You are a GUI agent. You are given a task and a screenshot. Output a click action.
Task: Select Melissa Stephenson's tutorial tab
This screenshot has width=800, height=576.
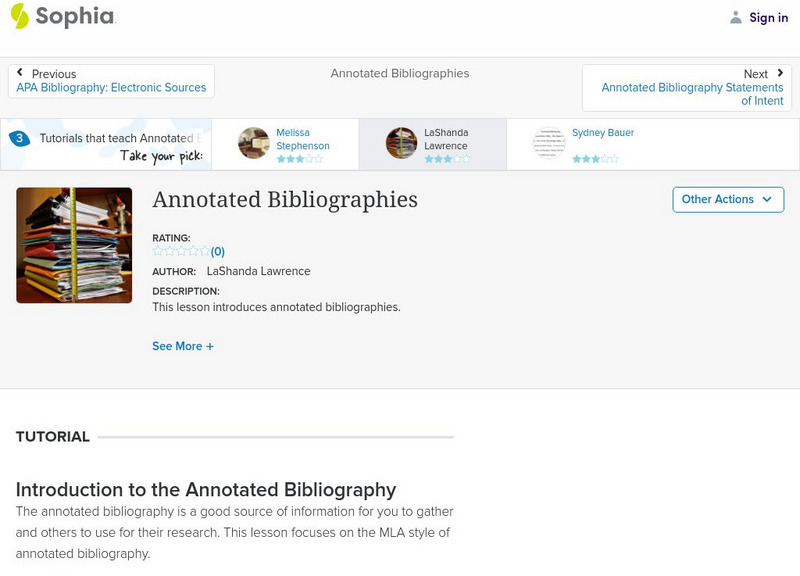point(303,139)
